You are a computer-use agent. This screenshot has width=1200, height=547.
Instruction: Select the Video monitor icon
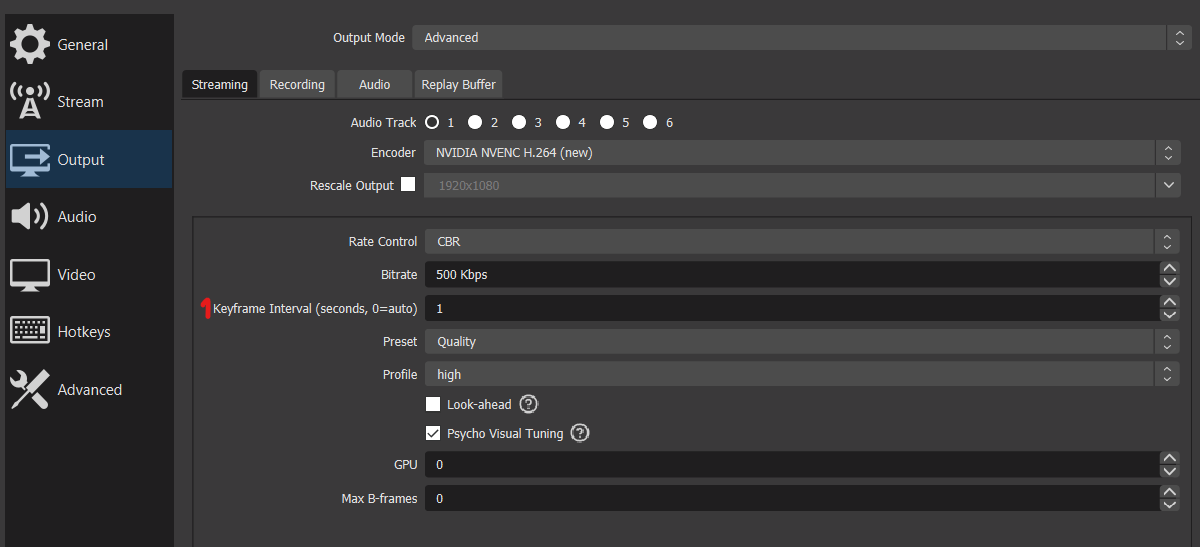[29, 275]
